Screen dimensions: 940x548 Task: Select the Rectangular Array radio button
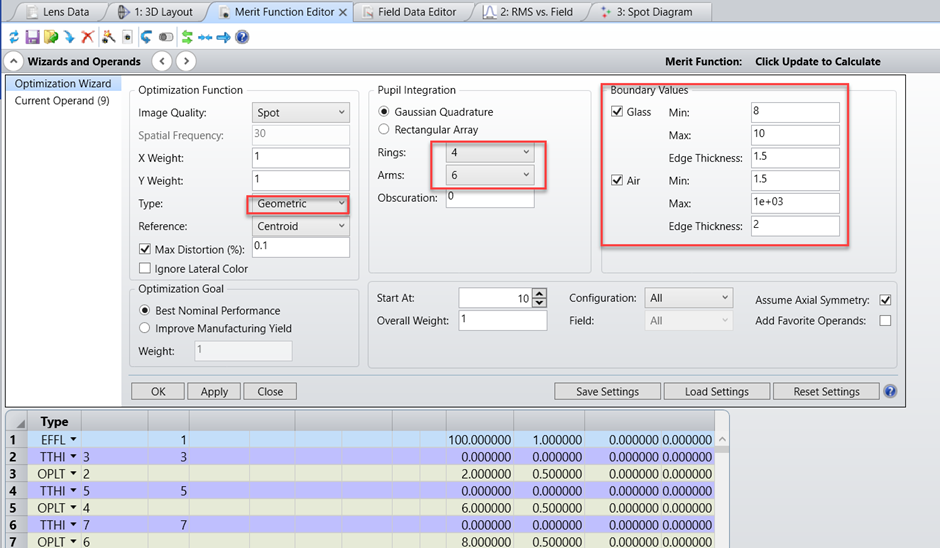click(384, 130)
